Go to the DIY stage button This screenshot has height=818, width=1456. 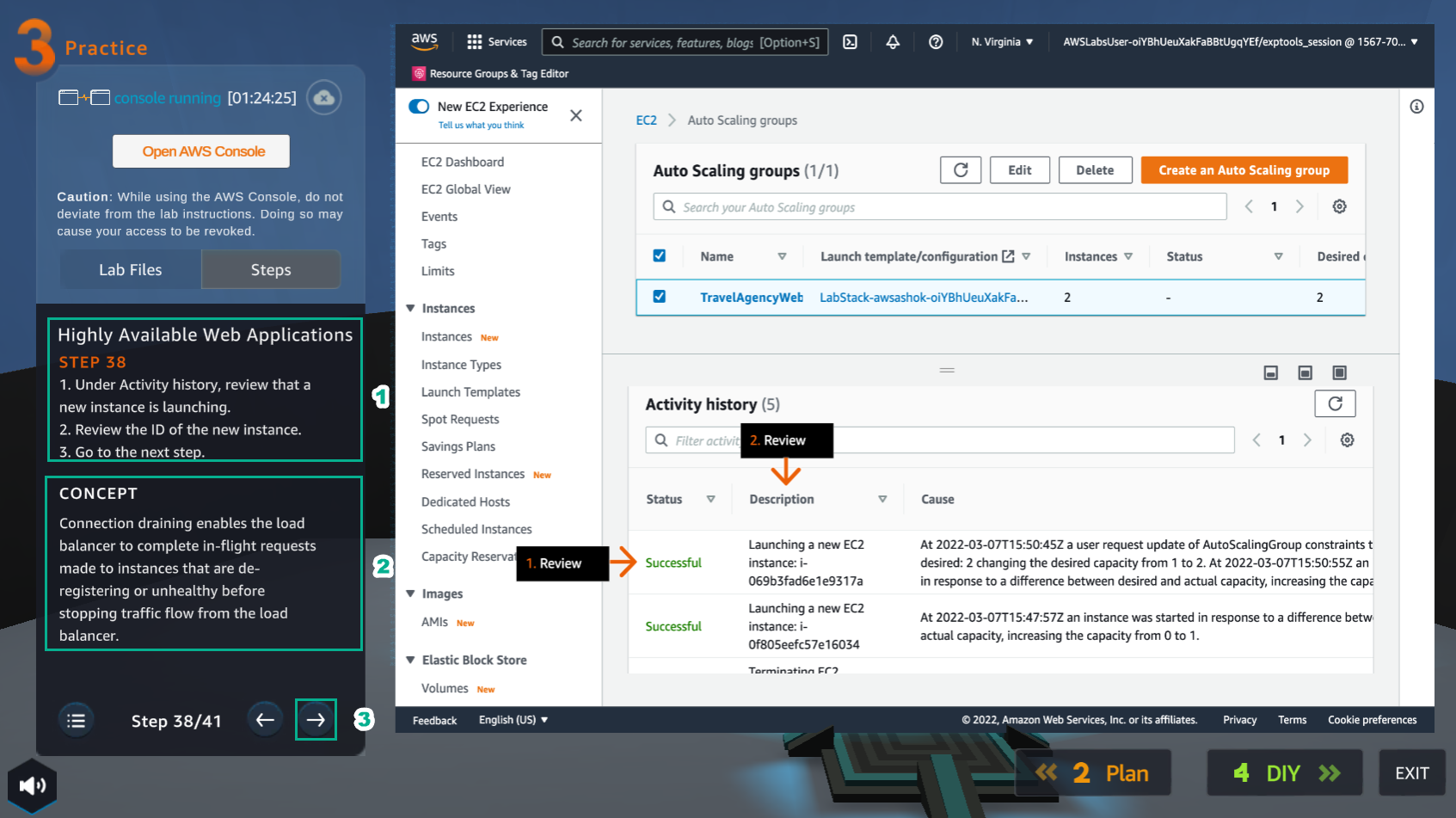[1285, 772]
